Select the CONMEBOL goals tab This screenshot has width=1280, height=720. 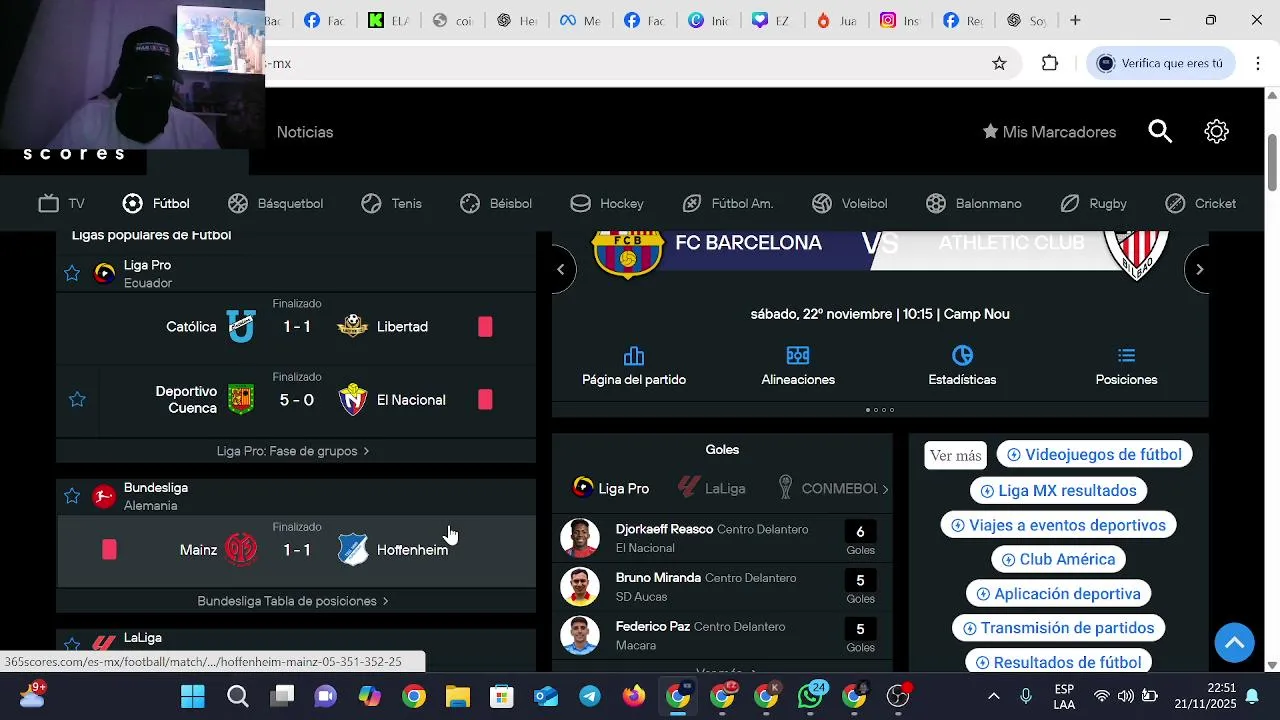(828, 488)
